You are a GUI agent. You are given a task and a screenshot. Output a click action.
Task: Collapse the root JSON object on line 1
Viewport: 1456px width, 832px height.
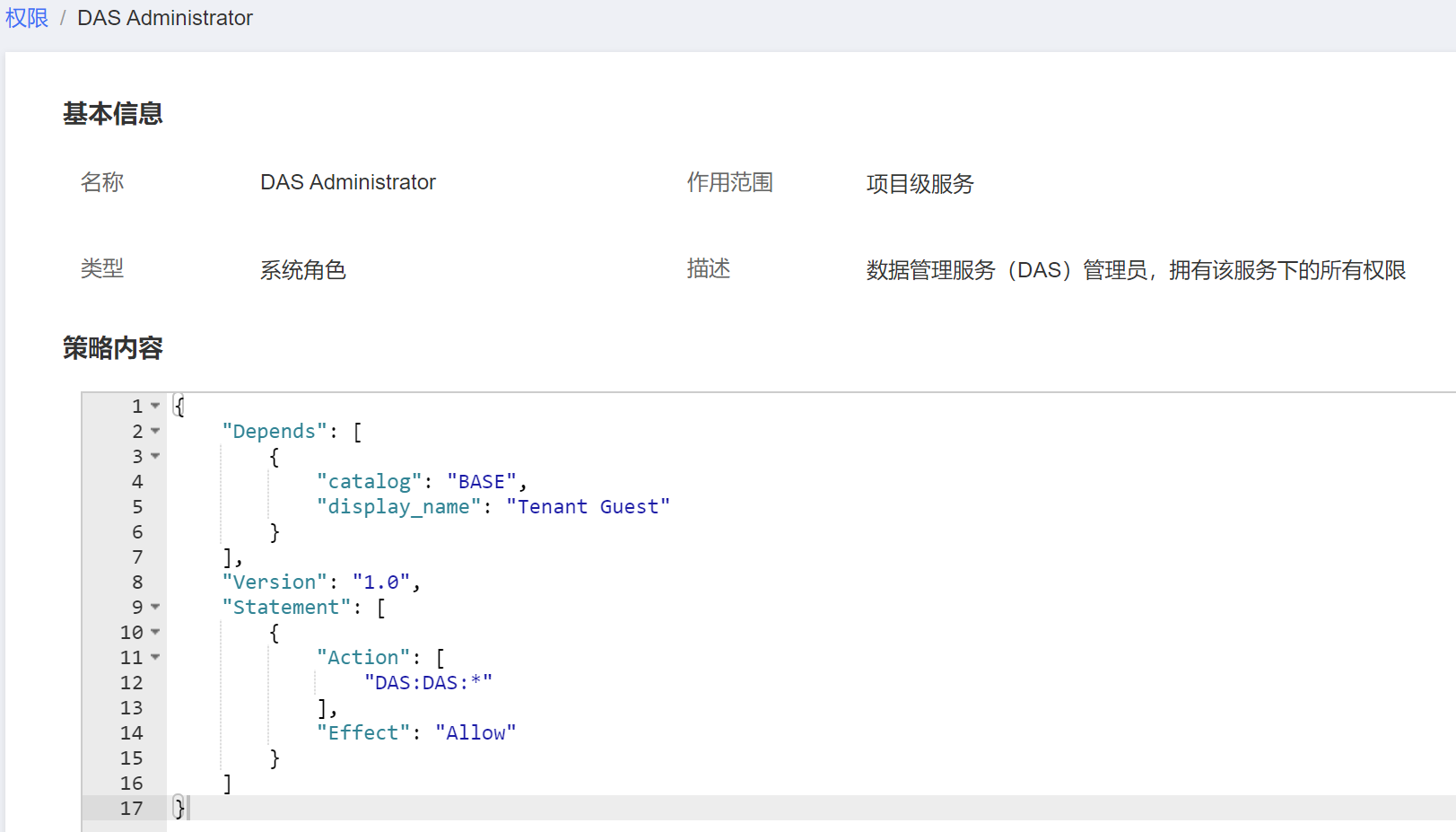pos(154,406)
